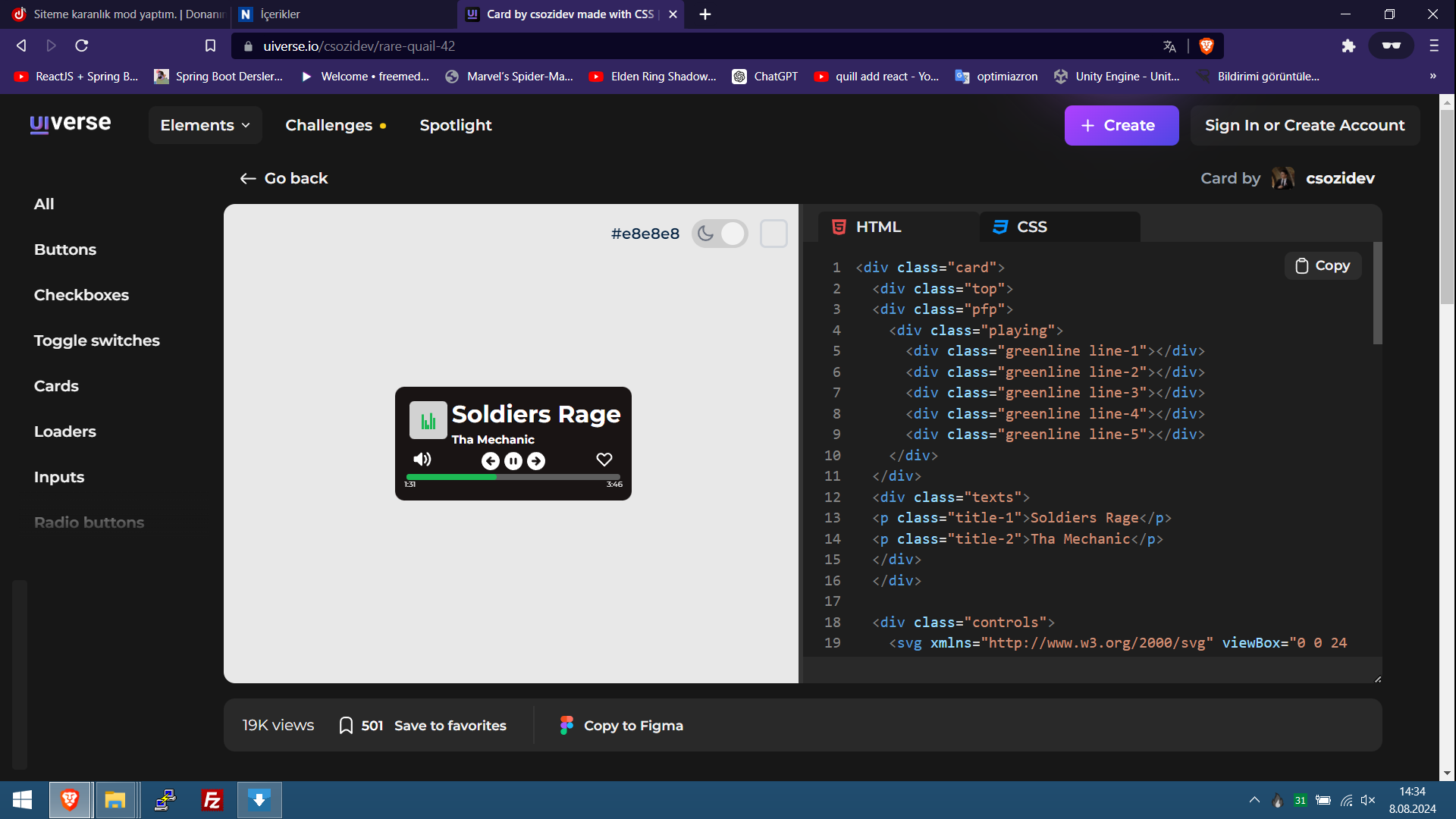Viewport: 1456px width, 819px height.
Task: Open the taskbar clock and date
Action: 1412,800
